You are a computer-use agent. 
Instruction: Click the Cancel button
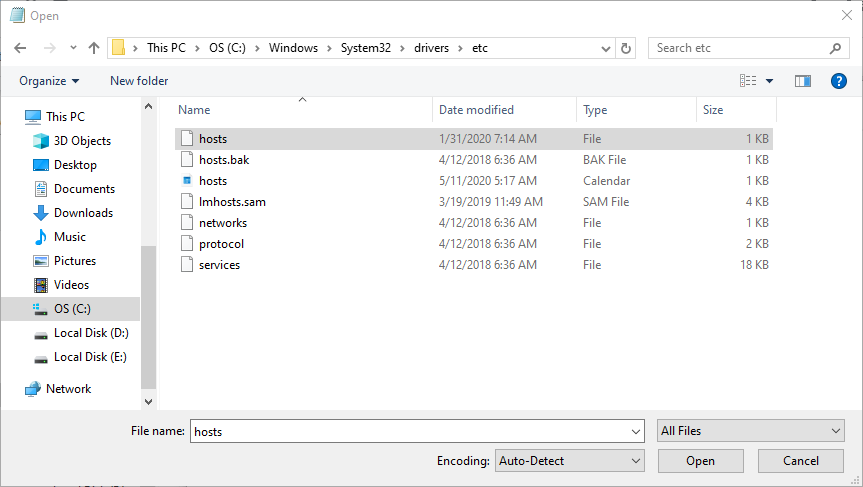(x=801, y=461)
